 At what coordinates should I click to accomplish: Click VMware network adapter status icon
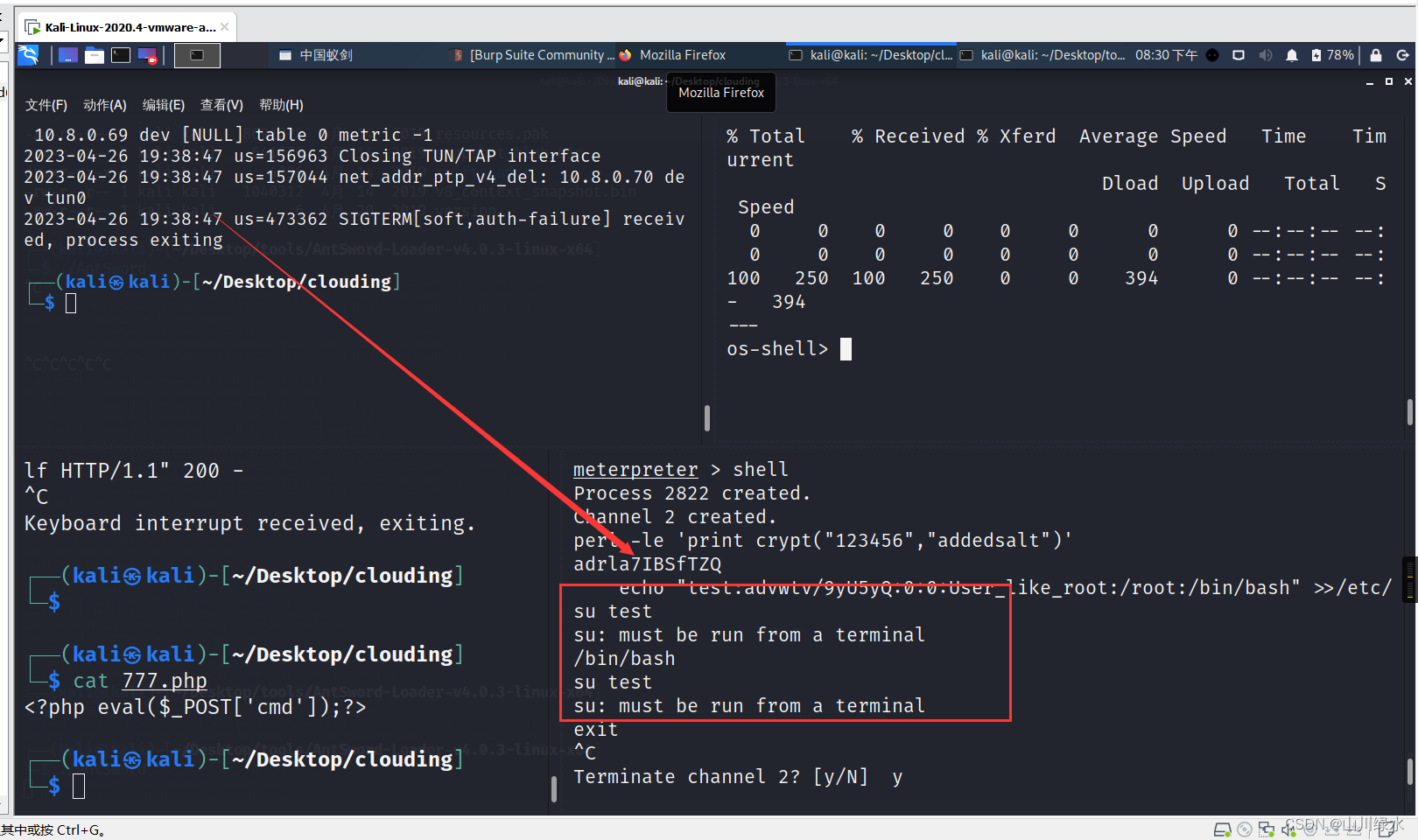point(1267,829)
